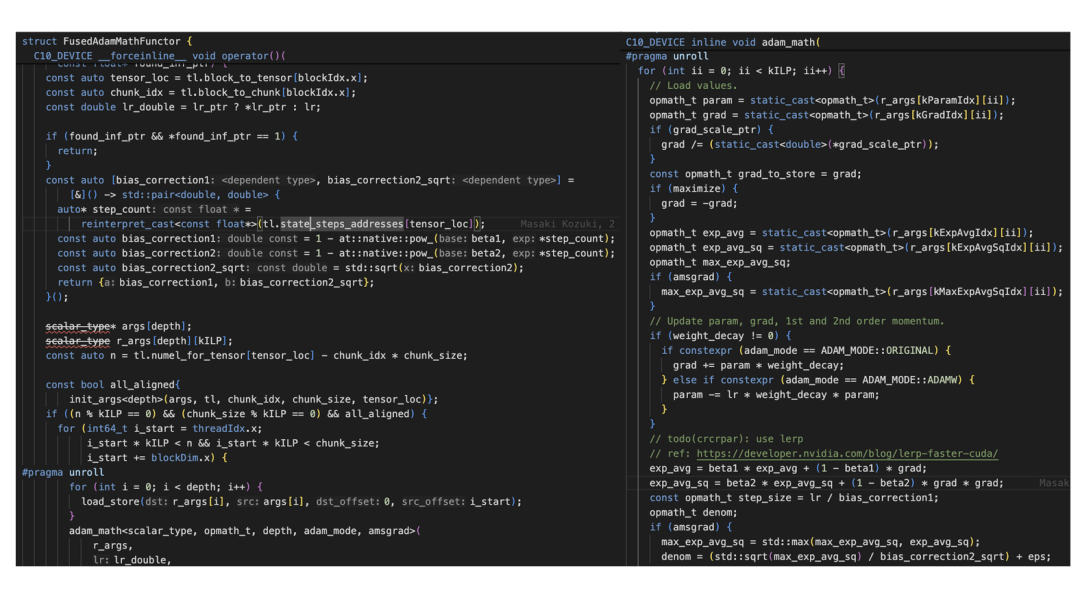Click the '#pragma unroll' line in right editor

(667, 56)
